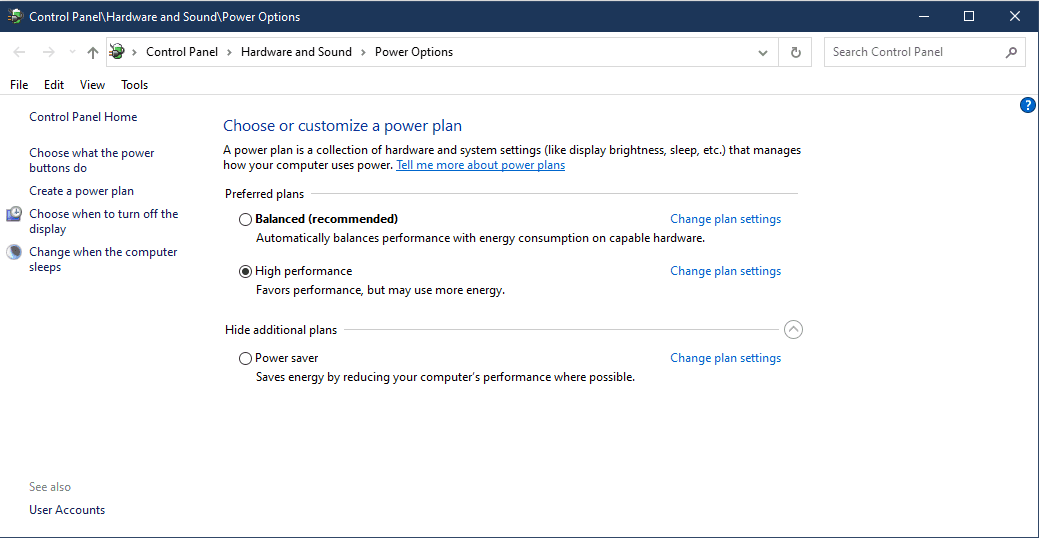Open the Tools menu

[134, 85]
